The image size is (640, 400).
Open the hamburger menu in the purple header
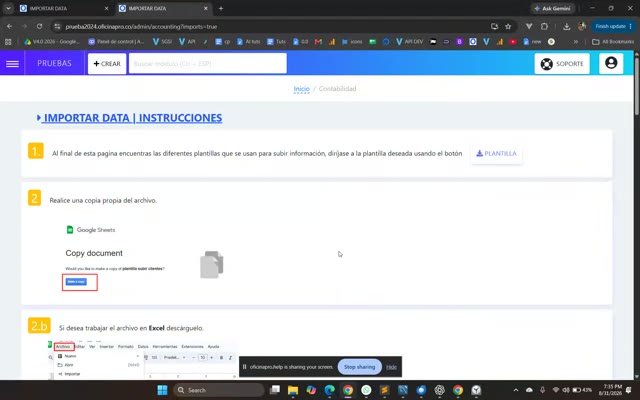coord(12,64)
